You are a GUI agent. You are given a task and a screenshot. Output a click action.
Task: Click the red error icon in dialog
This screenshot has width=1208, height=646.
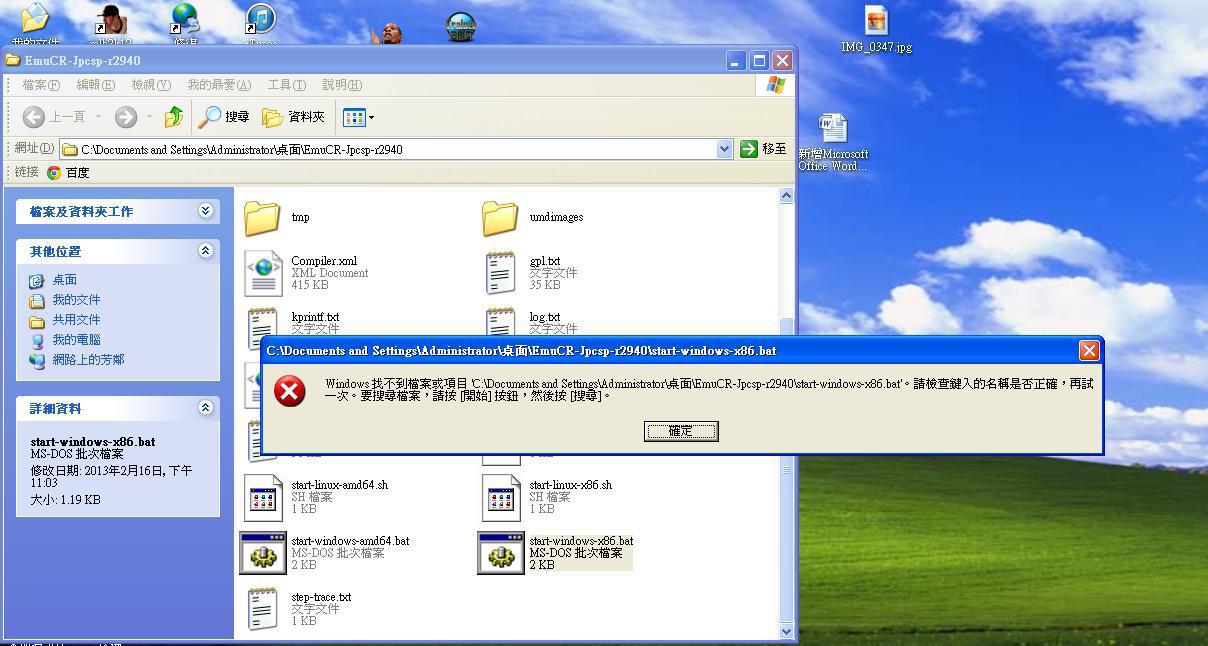[x=290, y=390]
